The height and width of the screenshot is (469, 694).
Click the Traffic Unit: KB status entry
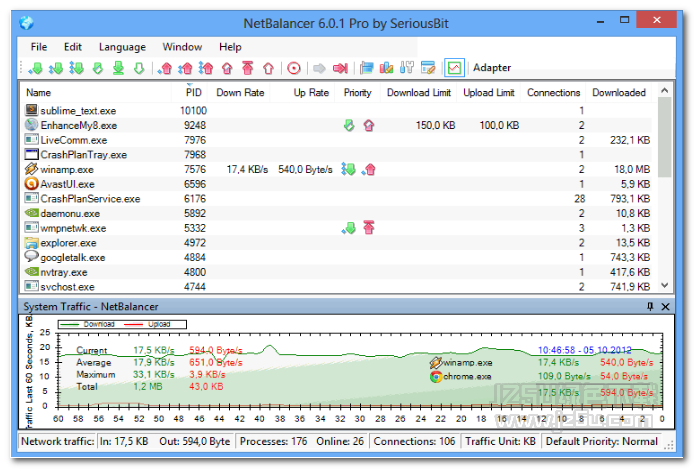[500, 441]
